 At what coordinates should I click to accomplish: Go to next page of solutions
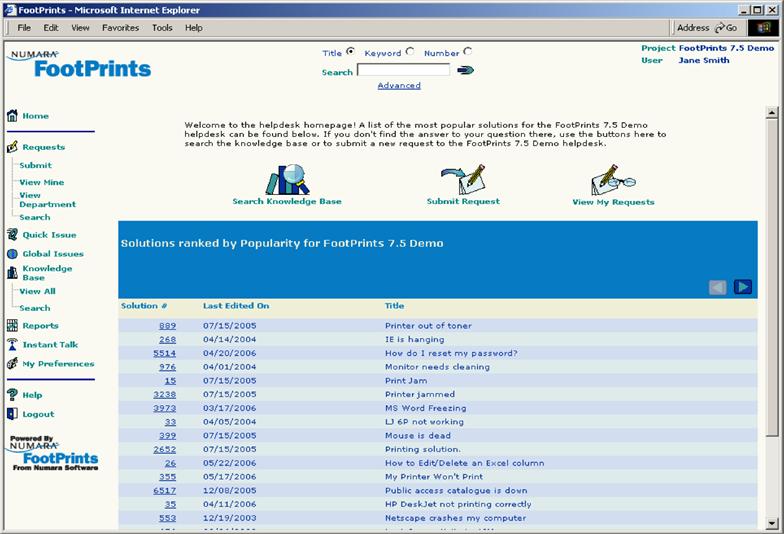pyautogui.click(x=742, y=287)
